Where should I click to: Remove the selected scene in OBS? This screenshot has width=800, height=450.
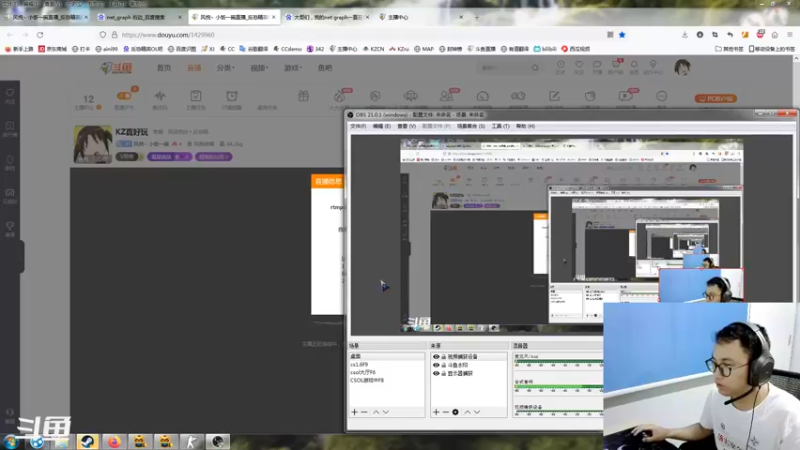364,412
